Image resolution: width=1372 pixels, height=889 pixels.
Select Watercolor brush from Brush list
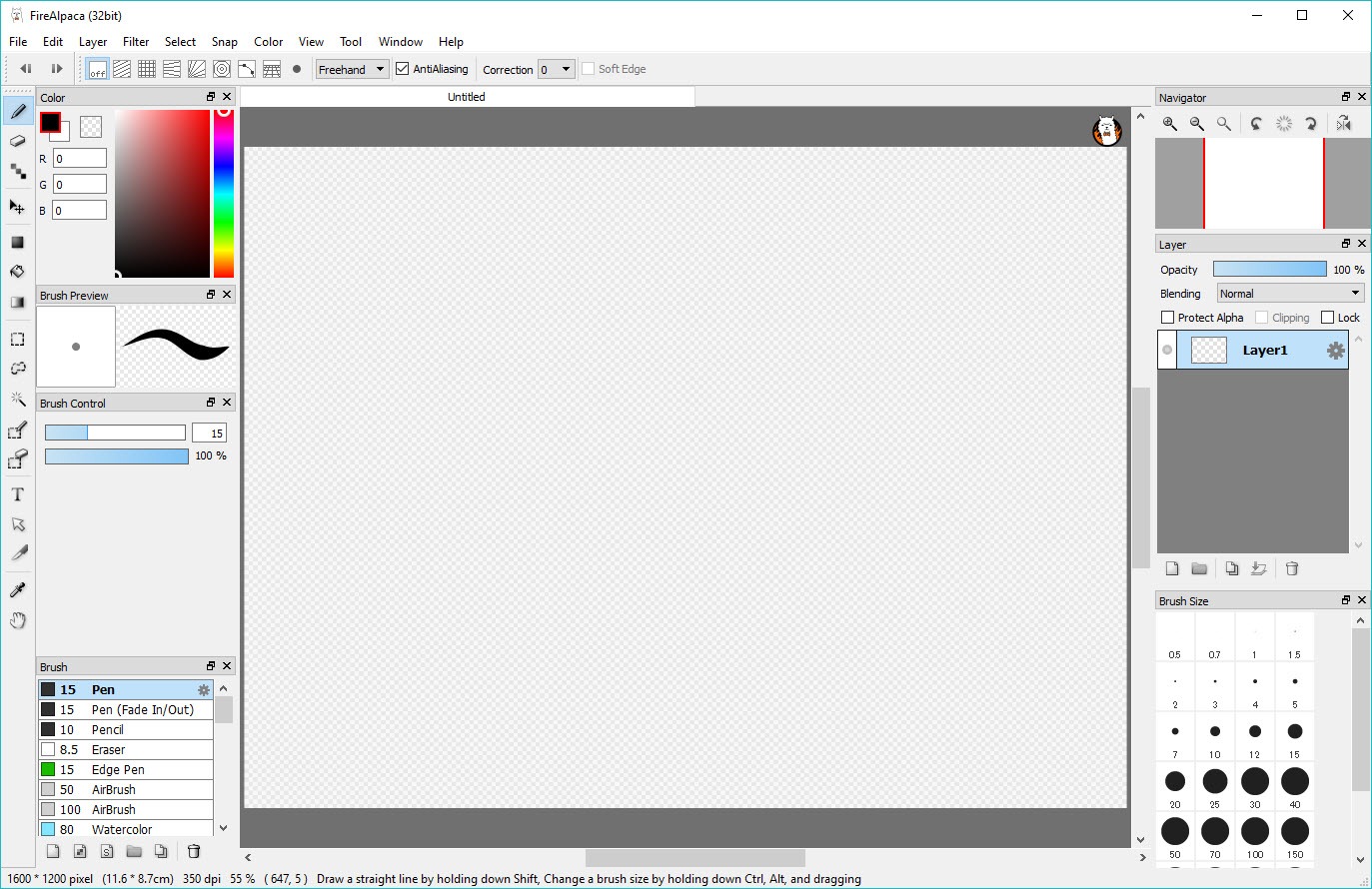(122, 829)
